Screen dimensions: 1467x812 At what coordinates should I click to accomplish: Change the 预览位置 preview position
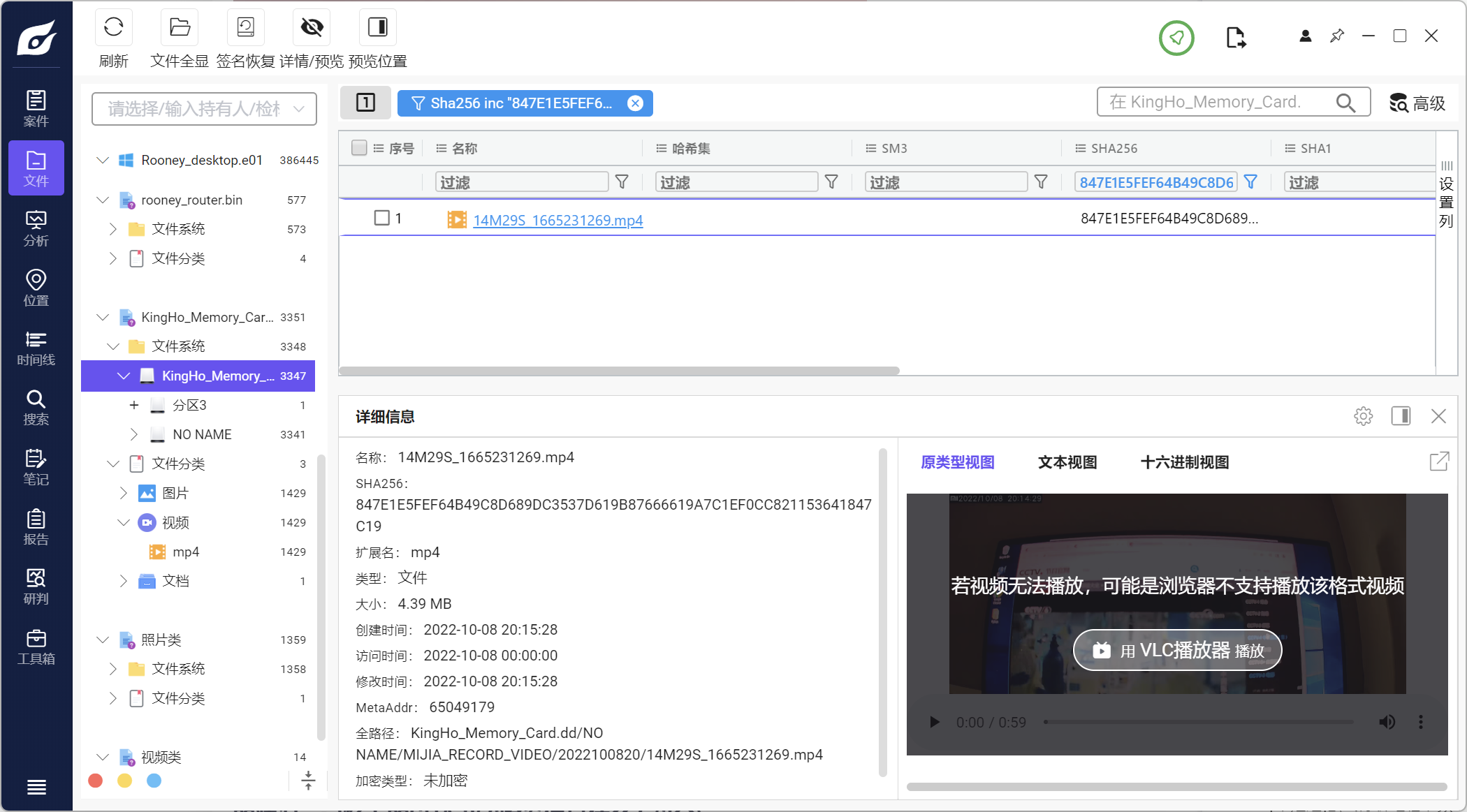pos(378,27)
